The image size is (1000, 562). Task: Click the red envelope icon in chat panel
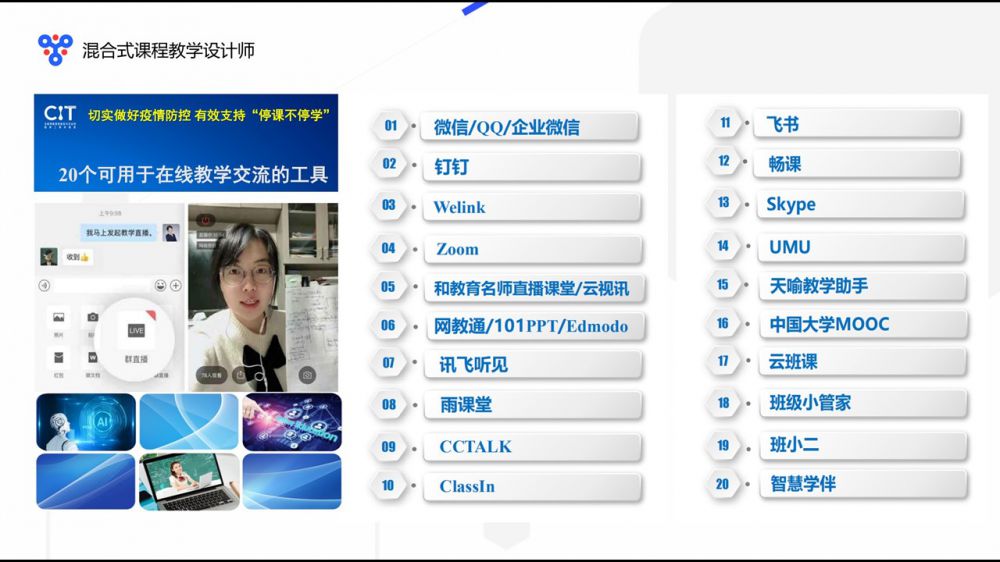pyautogui.click(x=59, y=358)
